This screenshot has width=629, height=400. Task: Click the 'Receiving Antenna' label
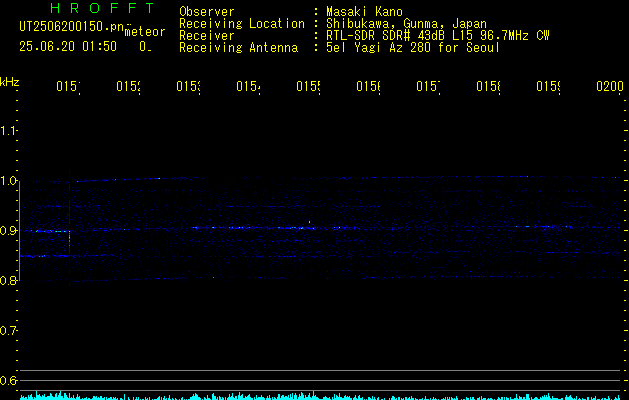click(239, 48)
